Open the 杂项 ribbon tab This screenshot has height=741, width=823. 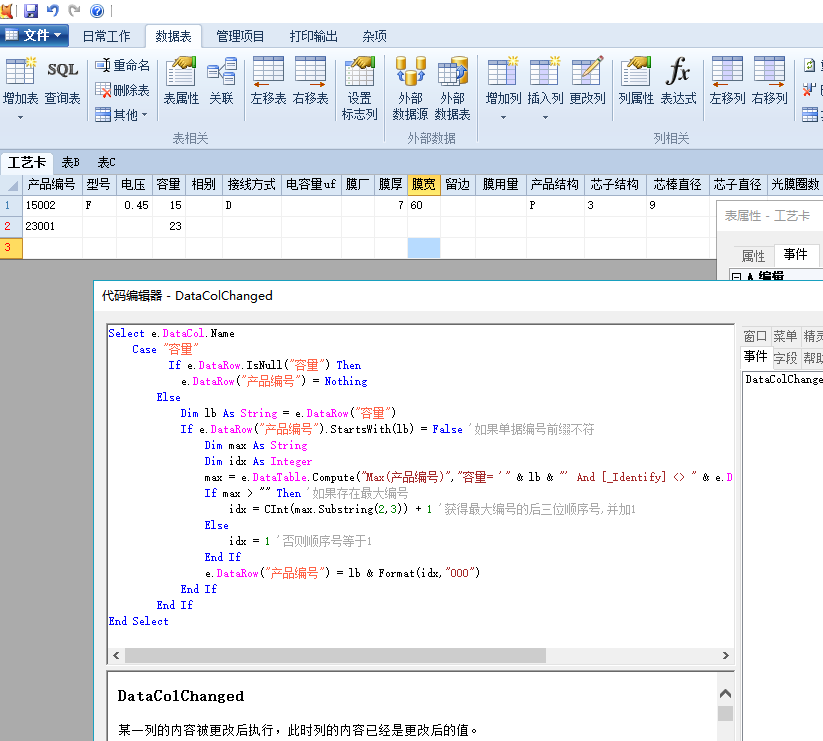point(374,36)
